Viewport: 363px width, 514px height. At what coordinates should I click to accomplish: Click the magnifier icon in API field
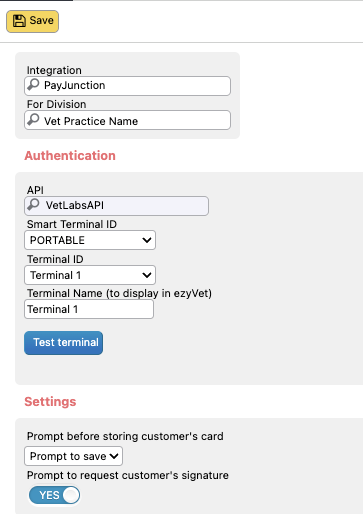[33, 204]
